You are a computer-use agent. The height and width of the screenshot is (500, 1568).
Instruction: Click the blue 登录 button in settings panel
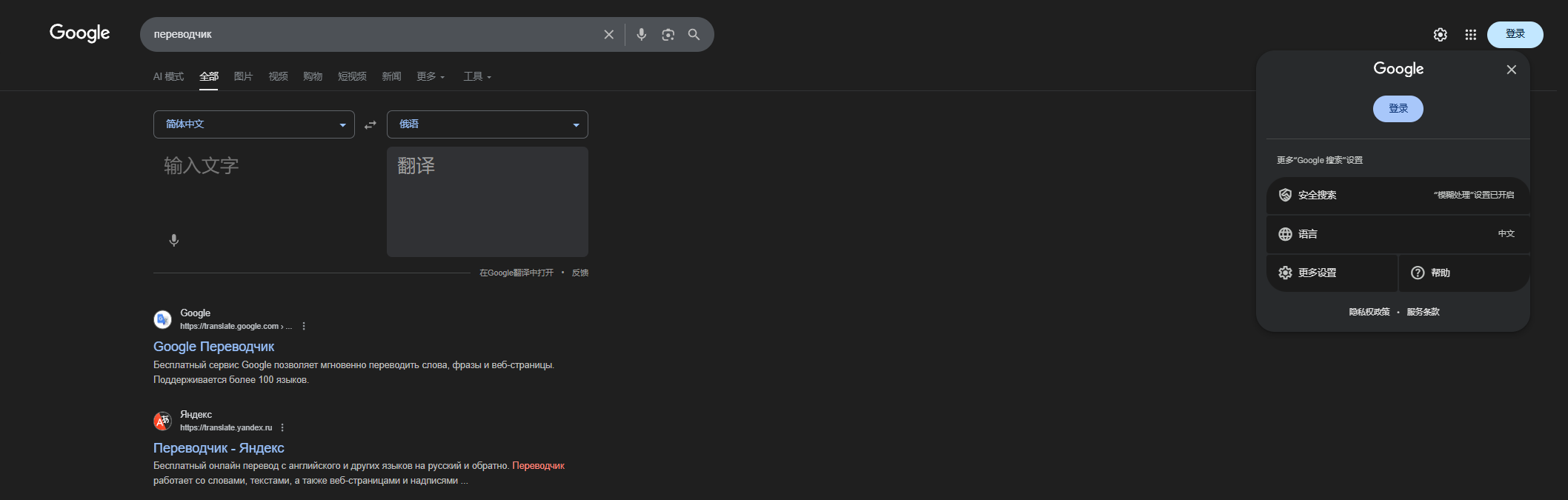point(1398,109)
